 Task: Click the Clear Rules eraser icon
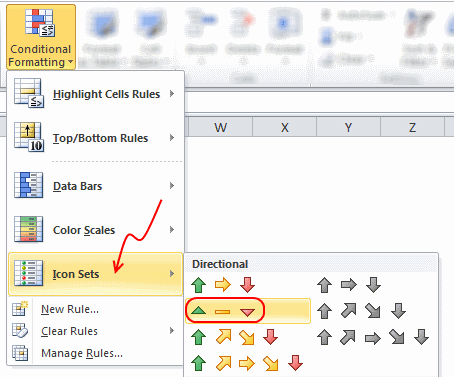tap(20, 331)
